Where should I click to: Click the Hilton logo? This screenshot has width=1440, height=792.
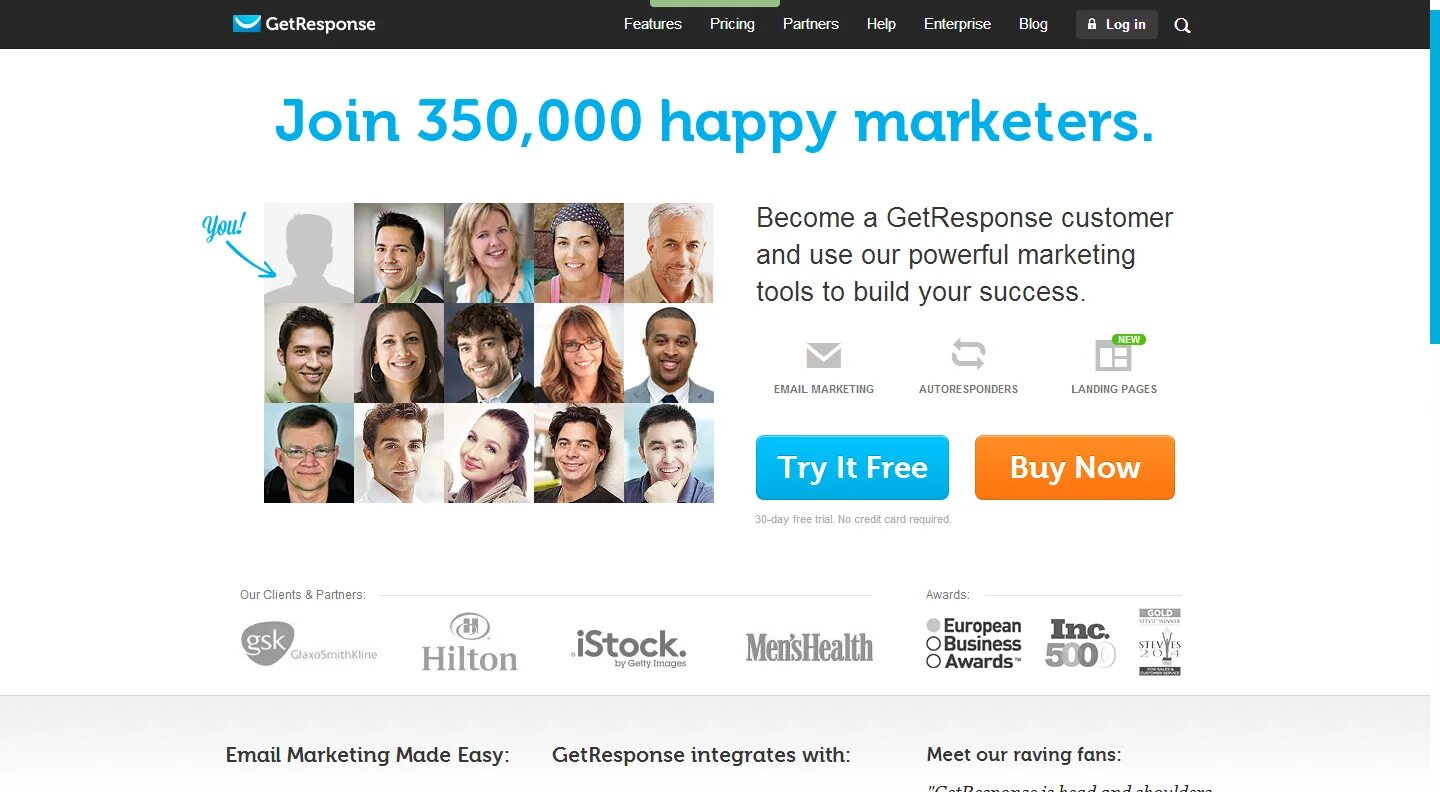pos(469,642)
